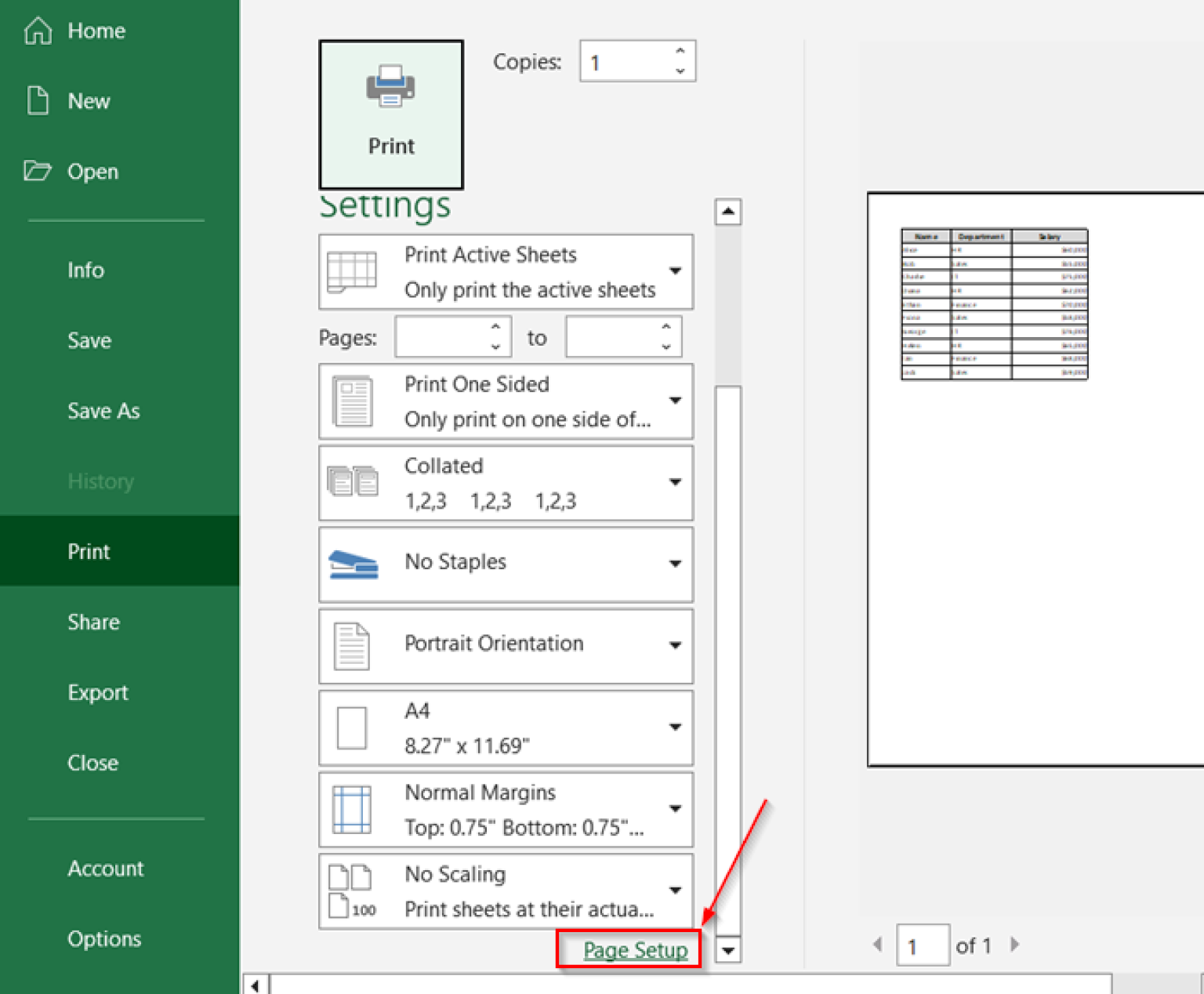Open the Options section

coord(104,938)
